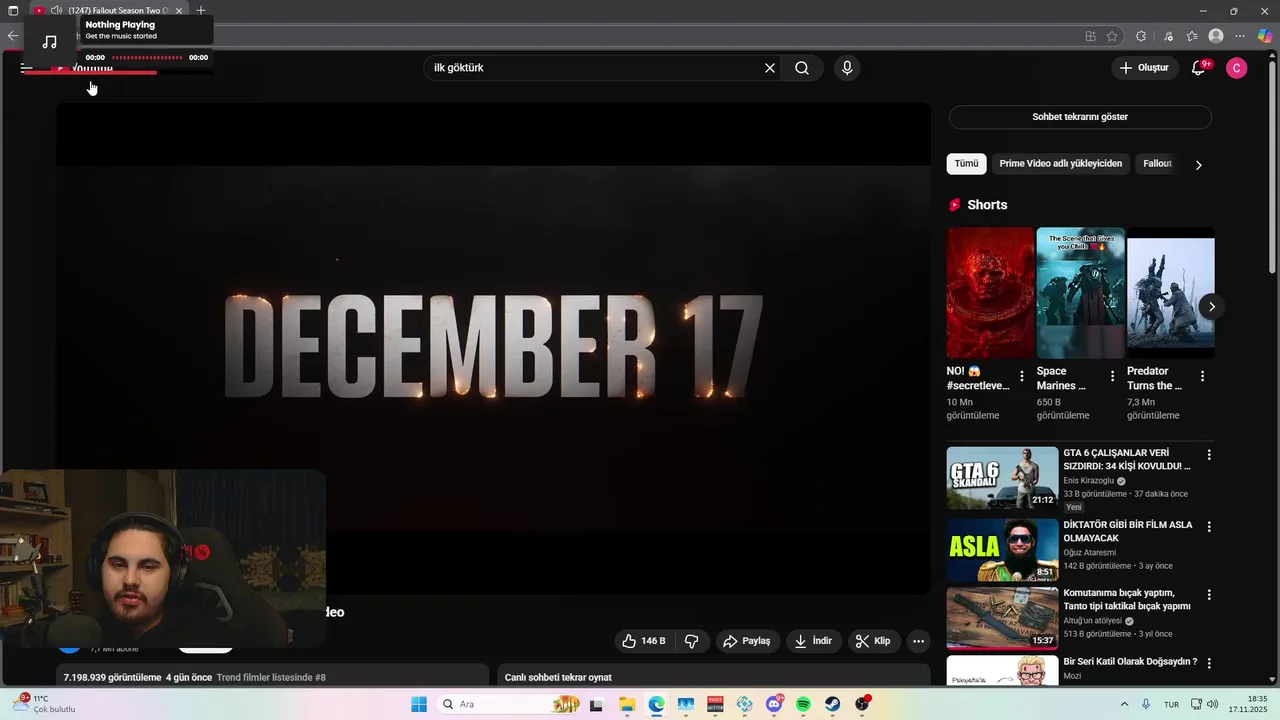The width and height of the screenshot is (1280, 720).
Task: Open options menu for Space Marines Short
Action: pyautogui.click(x=1112, y=377)
